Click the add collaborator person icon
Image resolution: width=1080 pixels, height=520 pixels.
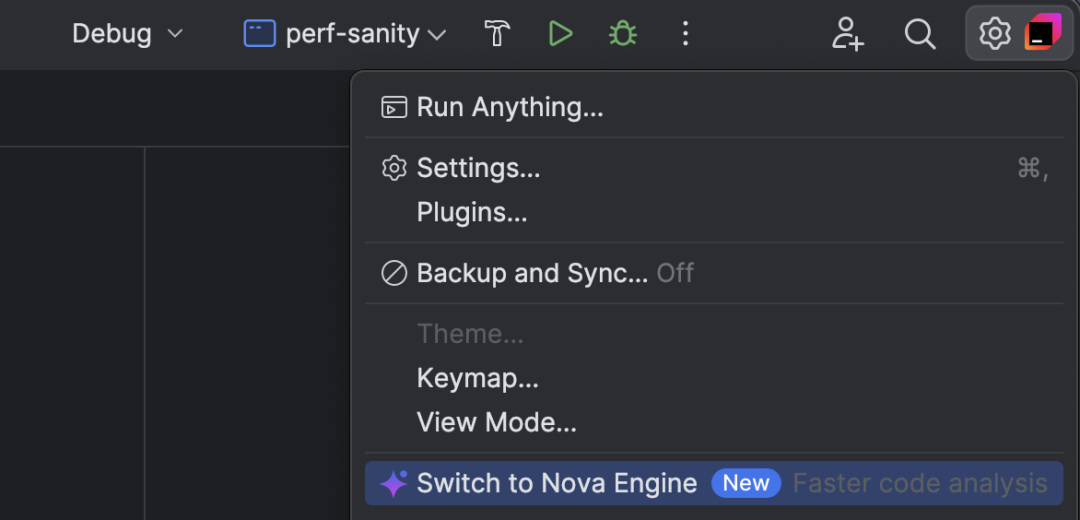click(x=848, y=33)
